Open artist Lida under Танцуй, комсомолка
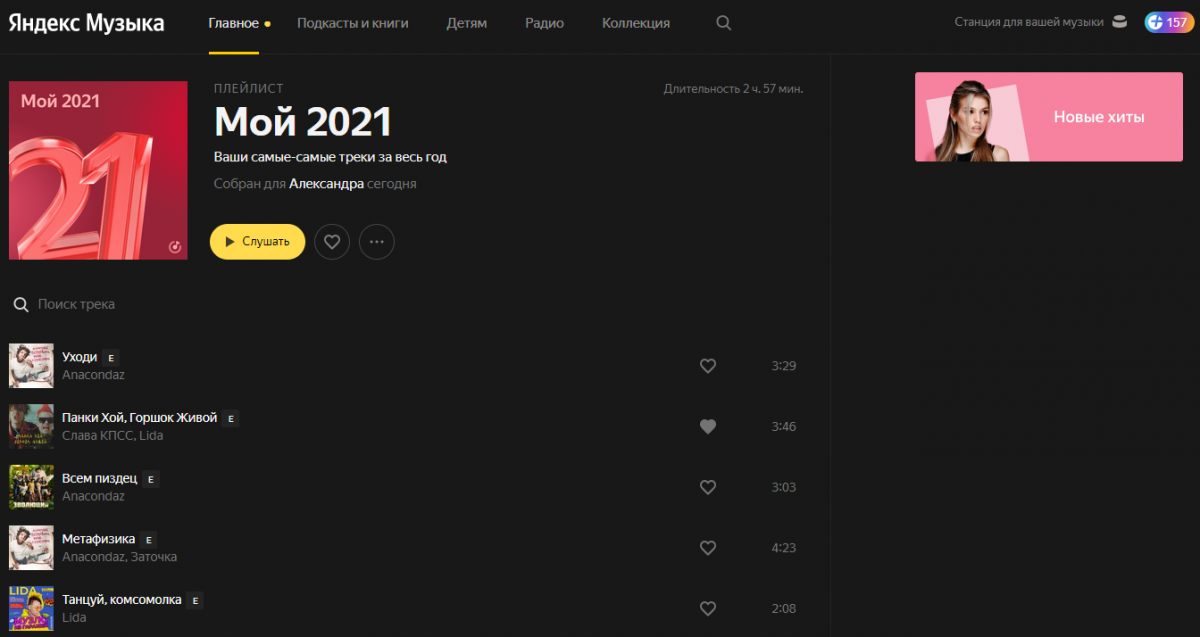This screenshot has width=1200, height=637. 74,618
